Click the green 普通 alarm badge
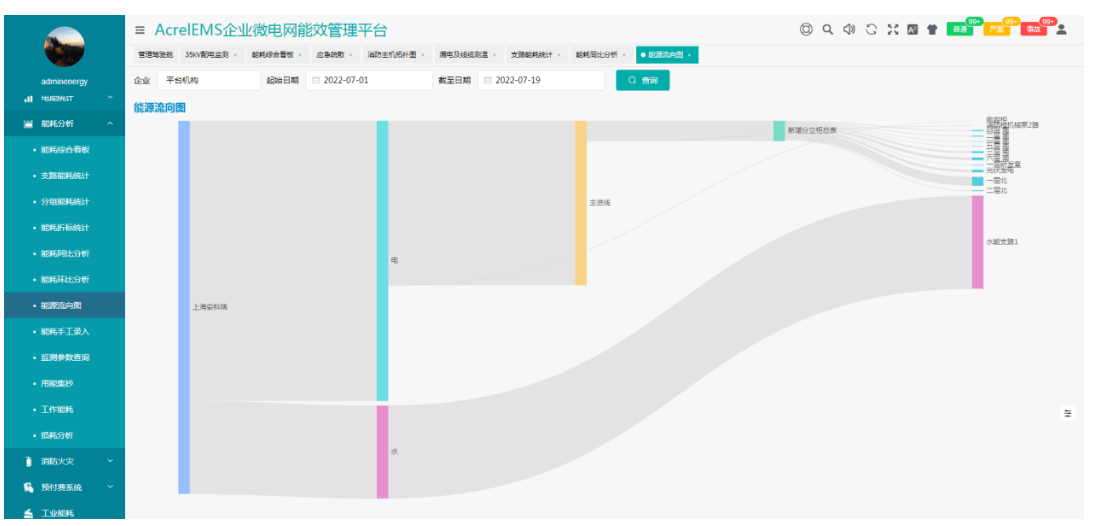Viewport: 1093px width, 526px height. tap(960, 29)
